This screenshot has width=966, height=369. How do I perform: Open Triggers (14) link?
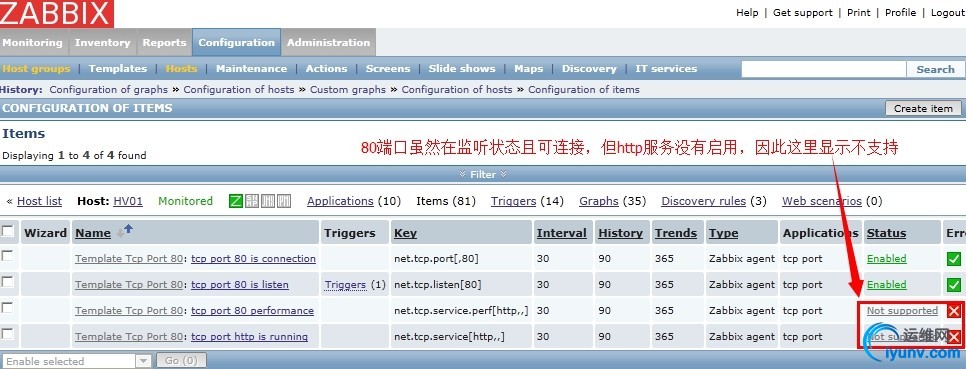pos(513,201)
